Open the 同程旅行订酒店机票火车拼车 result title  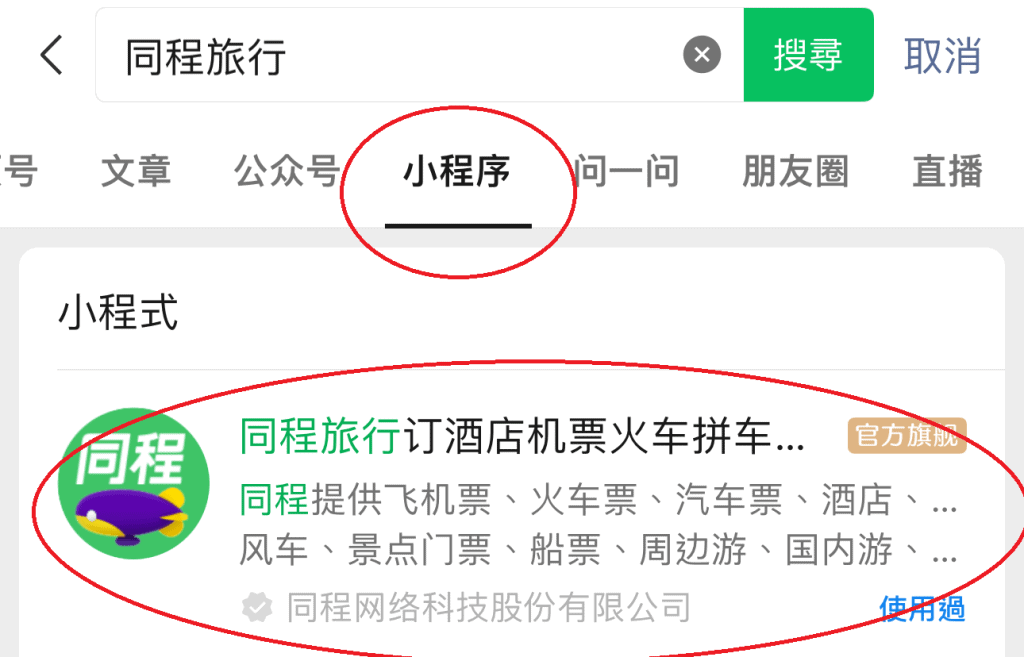522,436
